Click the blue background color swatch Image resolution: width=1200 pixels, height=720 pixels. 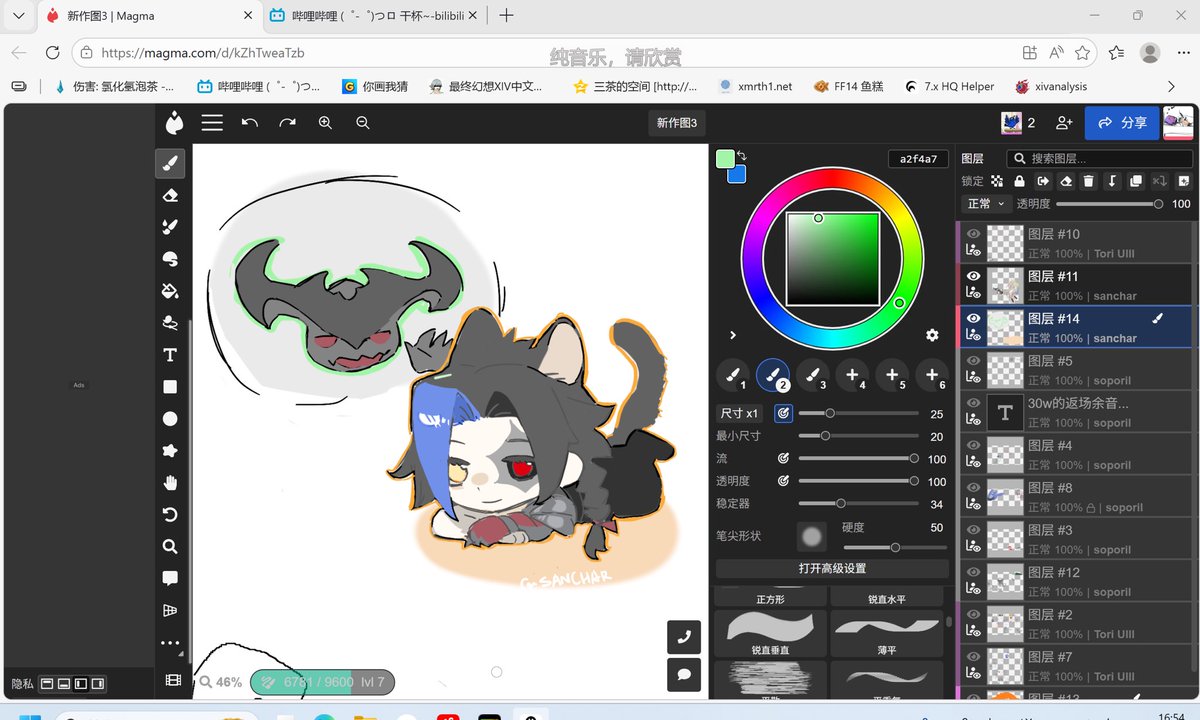[737, 174]
